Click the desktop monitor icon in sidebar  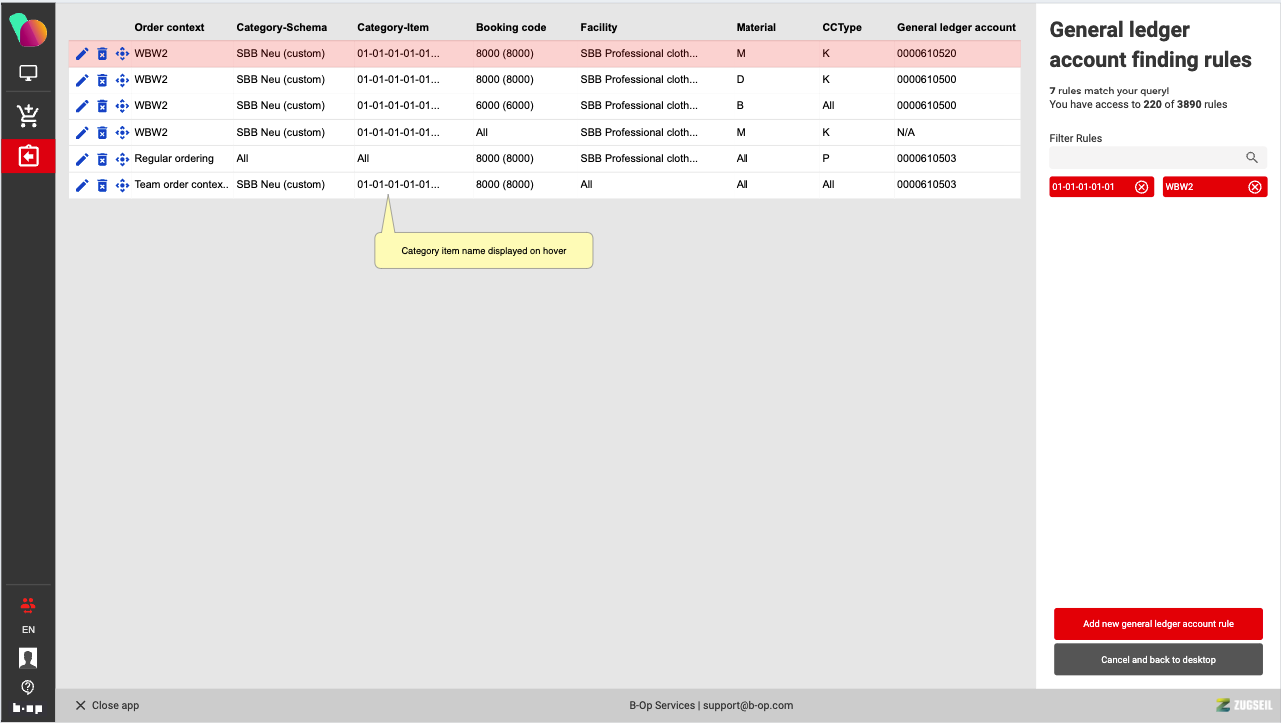(28, 73)
